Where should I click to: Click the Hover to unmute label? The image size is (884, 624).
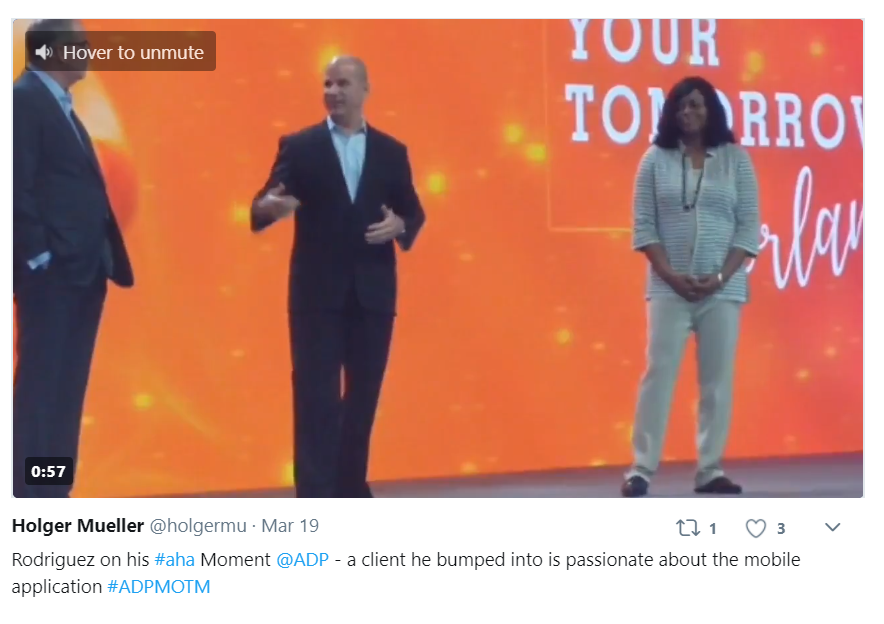click(x=133, y=52)
